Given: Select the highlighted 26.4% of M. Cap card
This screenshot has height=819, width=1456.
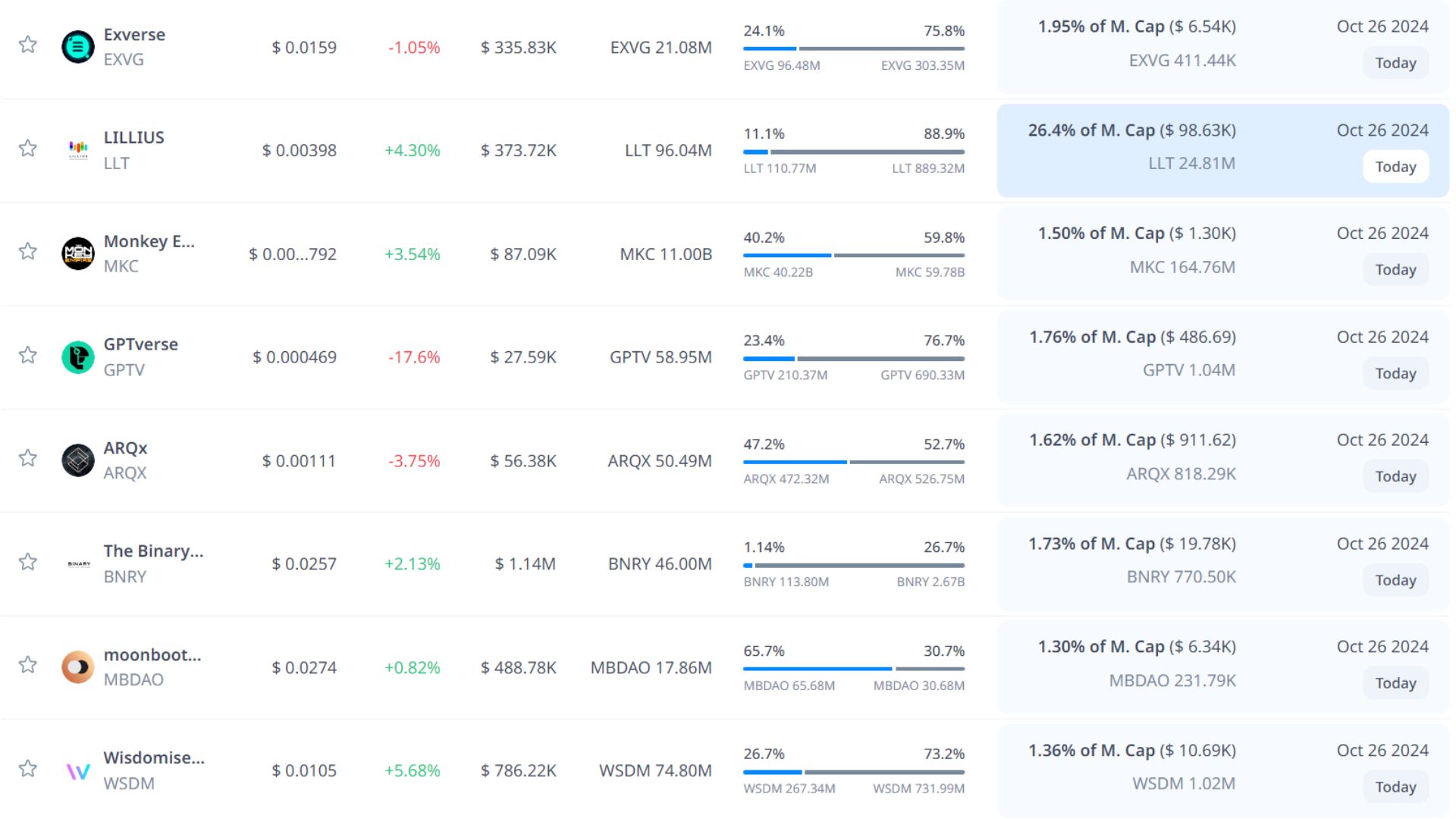Looking at the screenshot, I should [1222, 150].
